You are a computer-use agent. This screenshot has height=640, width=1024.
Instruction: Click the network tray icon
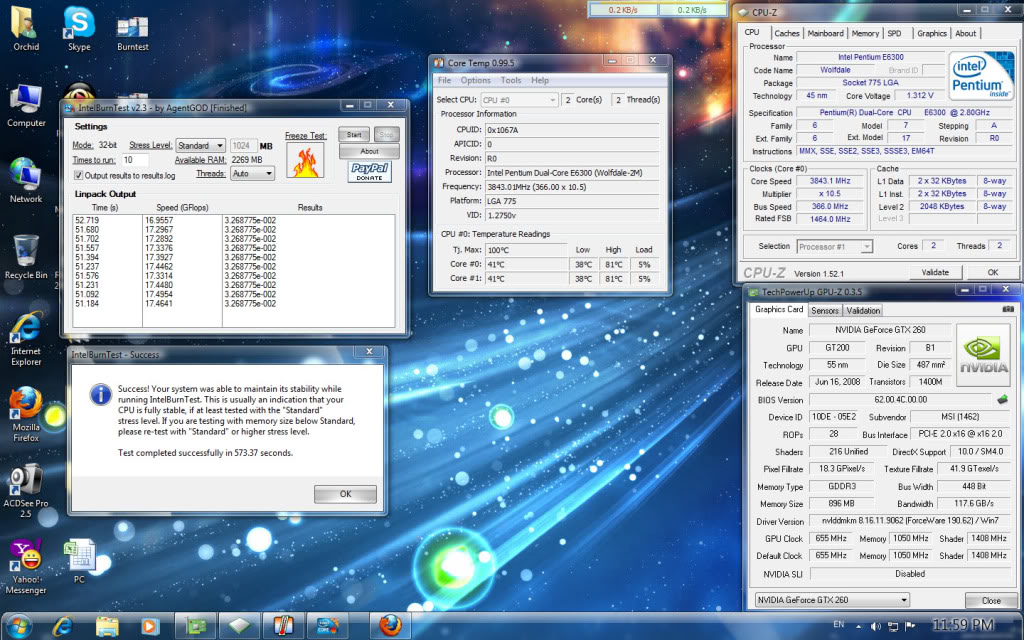coord(893,626)
